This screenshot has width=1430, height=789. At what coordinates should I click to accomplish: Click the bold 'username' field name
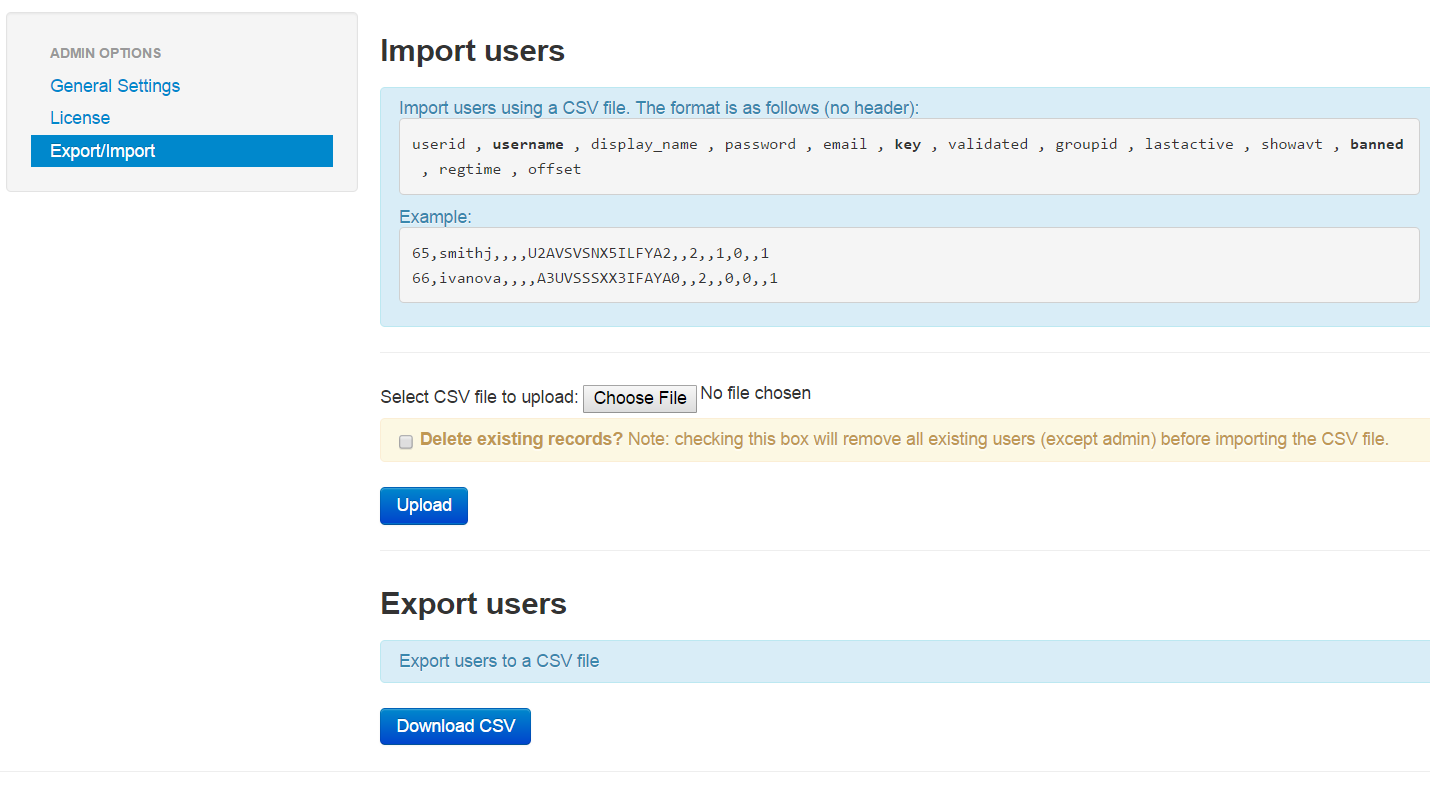528,144
